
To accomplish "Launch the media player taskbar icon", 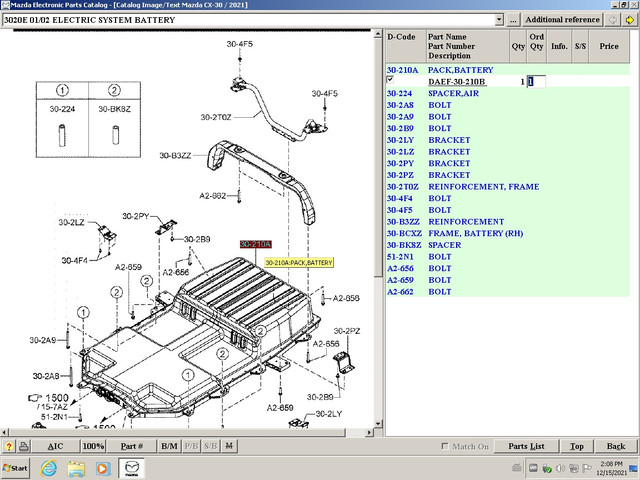I will [x=103, y=468].
